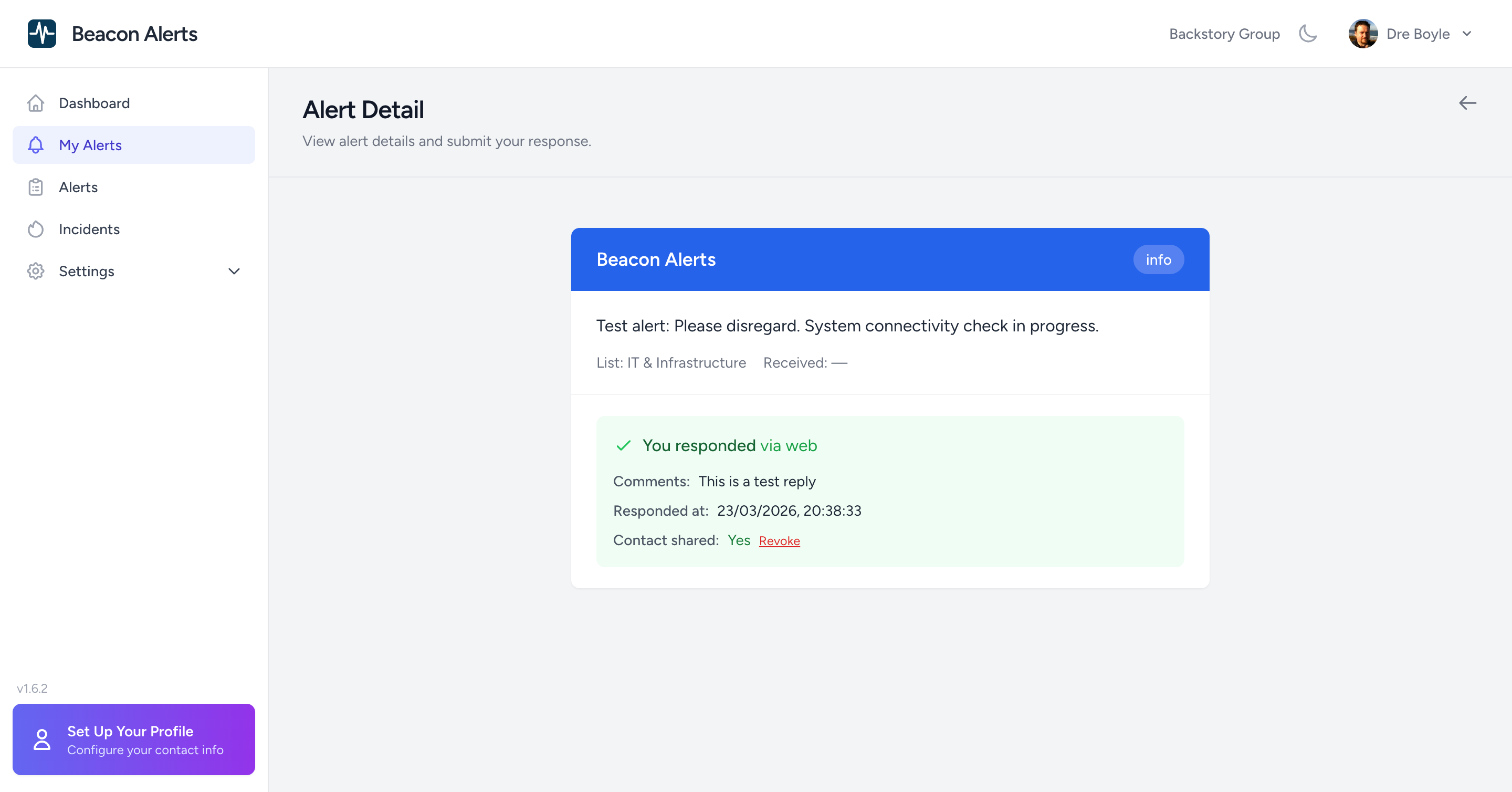Image resolution: width=1512 pixels, height=792 pixels.
Task: Revoke shared contact via Revoke link
Action: coord(779,541)
